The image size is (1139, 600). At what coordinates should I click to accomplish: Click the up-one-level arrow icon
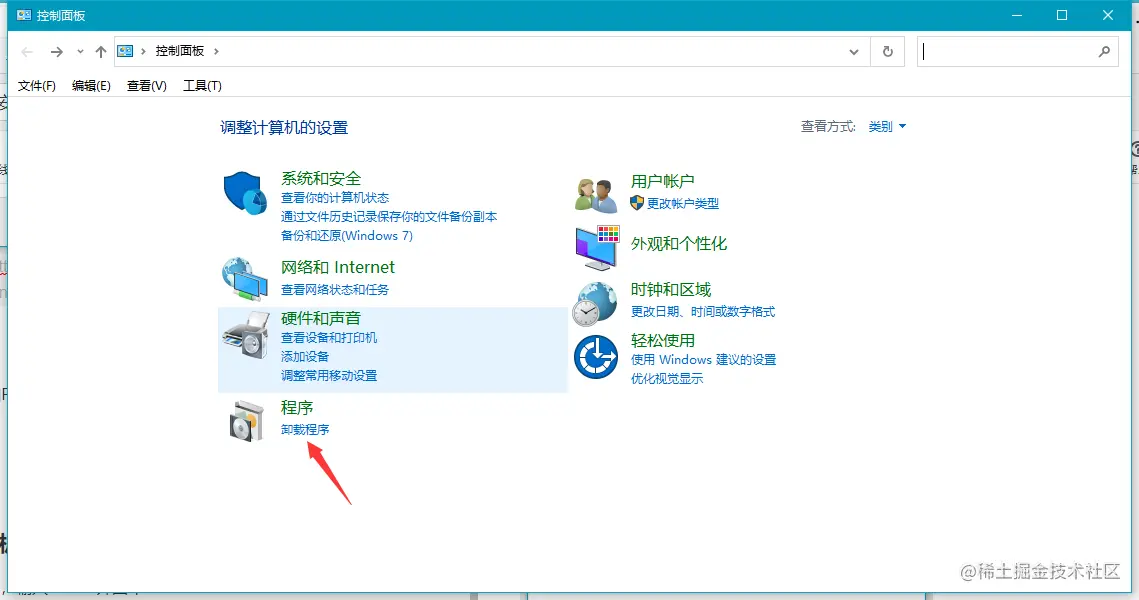pos(101,51)
